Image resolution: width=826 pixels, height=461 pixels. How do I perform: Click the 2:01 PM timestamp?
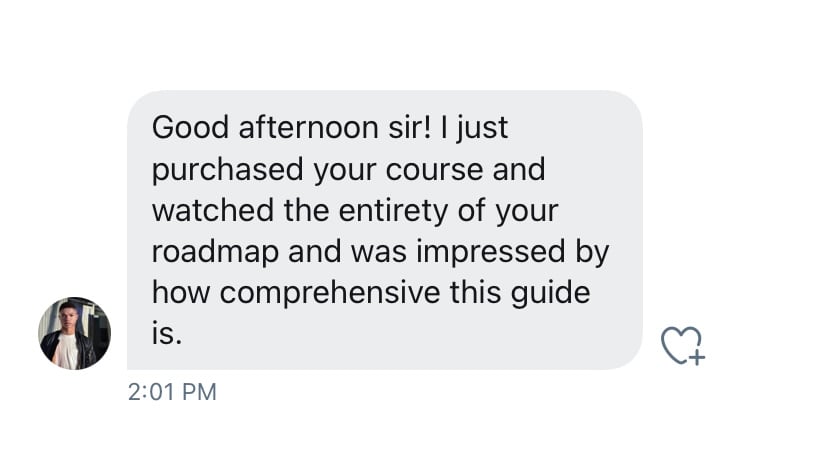172,392
